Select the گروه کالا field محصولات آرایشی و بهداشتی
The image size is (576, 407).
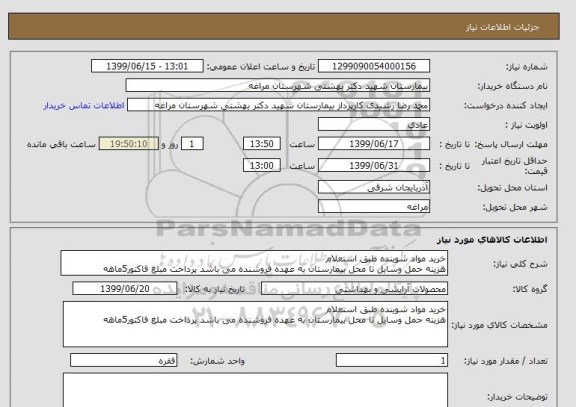354,289
